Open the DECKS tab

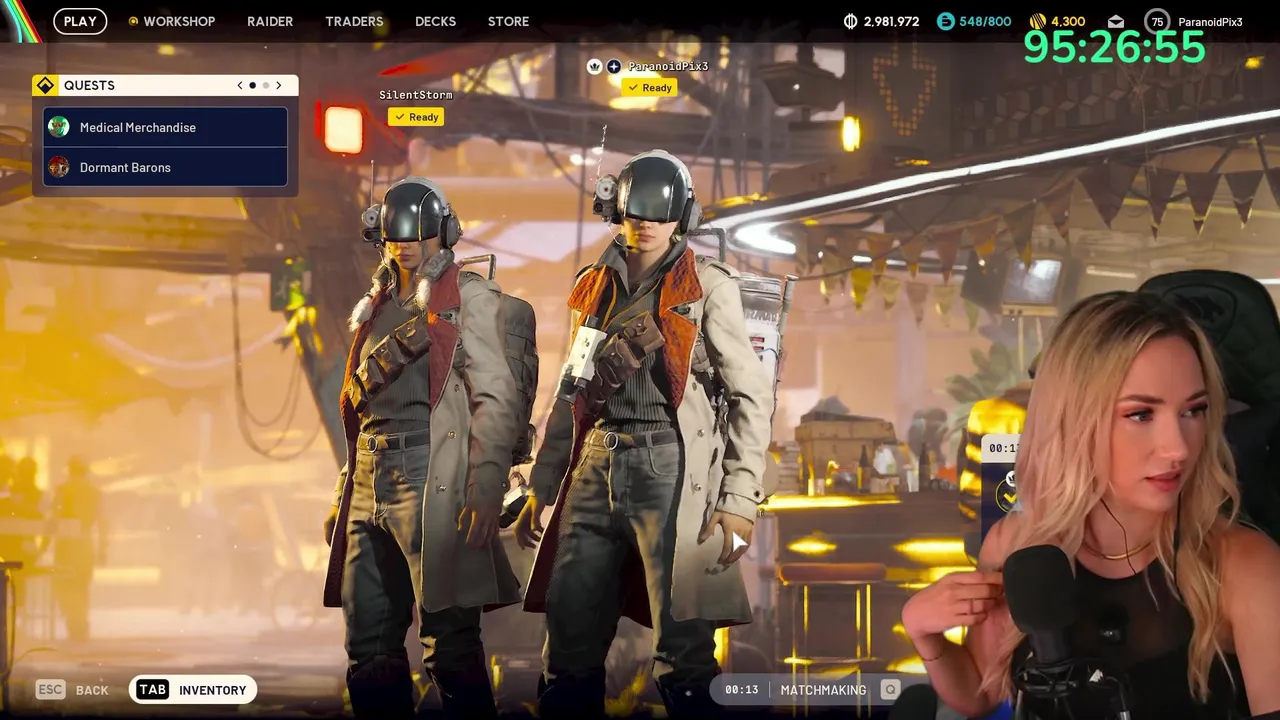[x=435, y=21]
